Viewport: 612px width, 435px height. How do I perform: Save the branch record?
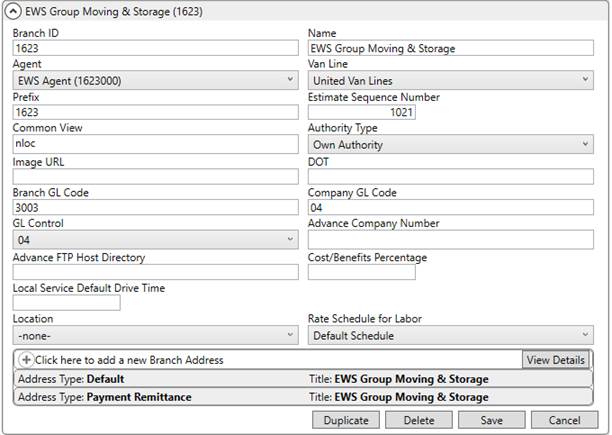[491, 420]
